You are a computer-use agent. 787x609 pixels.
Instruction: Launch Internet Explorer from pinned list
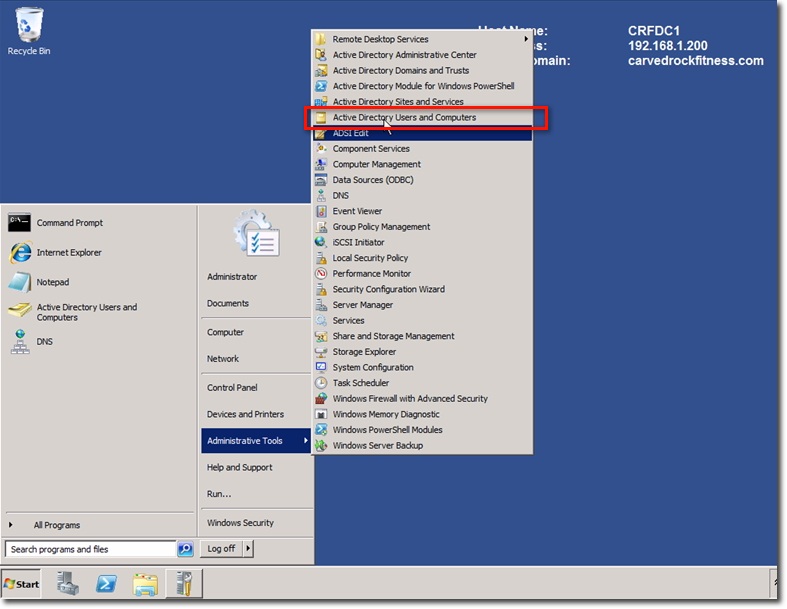tap(20, 253)
